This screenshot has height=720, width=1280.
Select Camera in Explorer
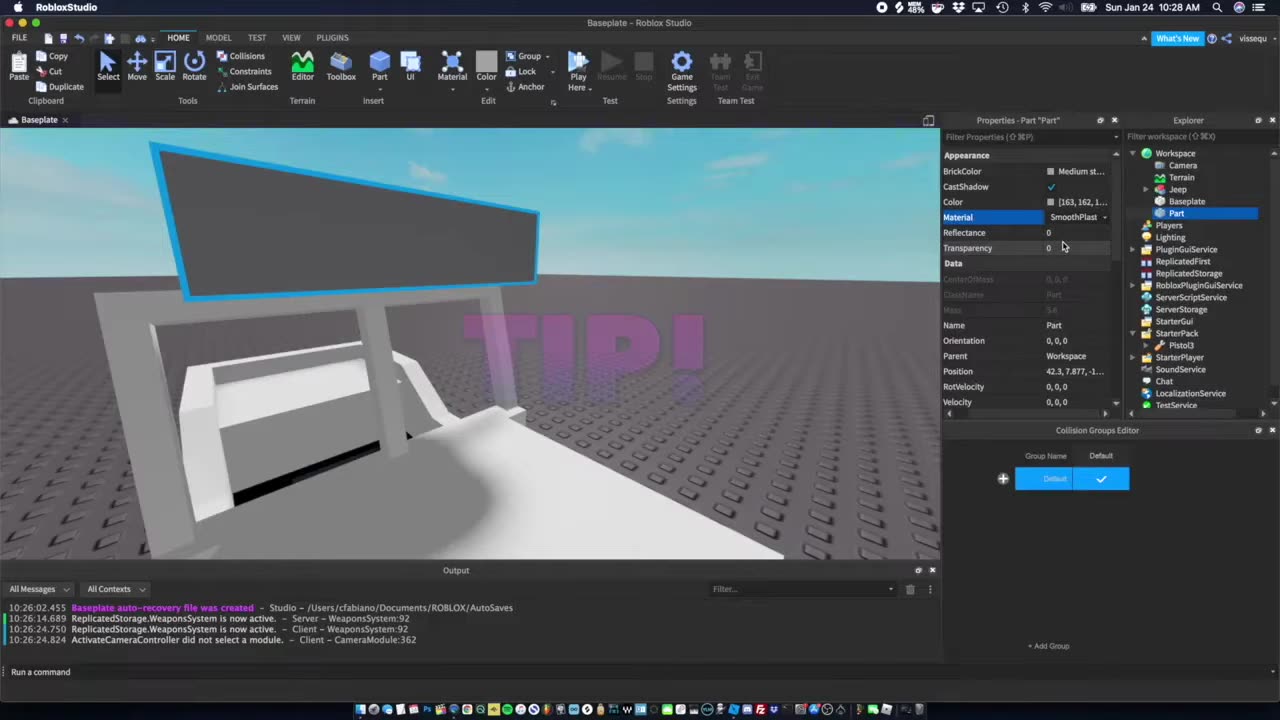[x=1182, y=165]
